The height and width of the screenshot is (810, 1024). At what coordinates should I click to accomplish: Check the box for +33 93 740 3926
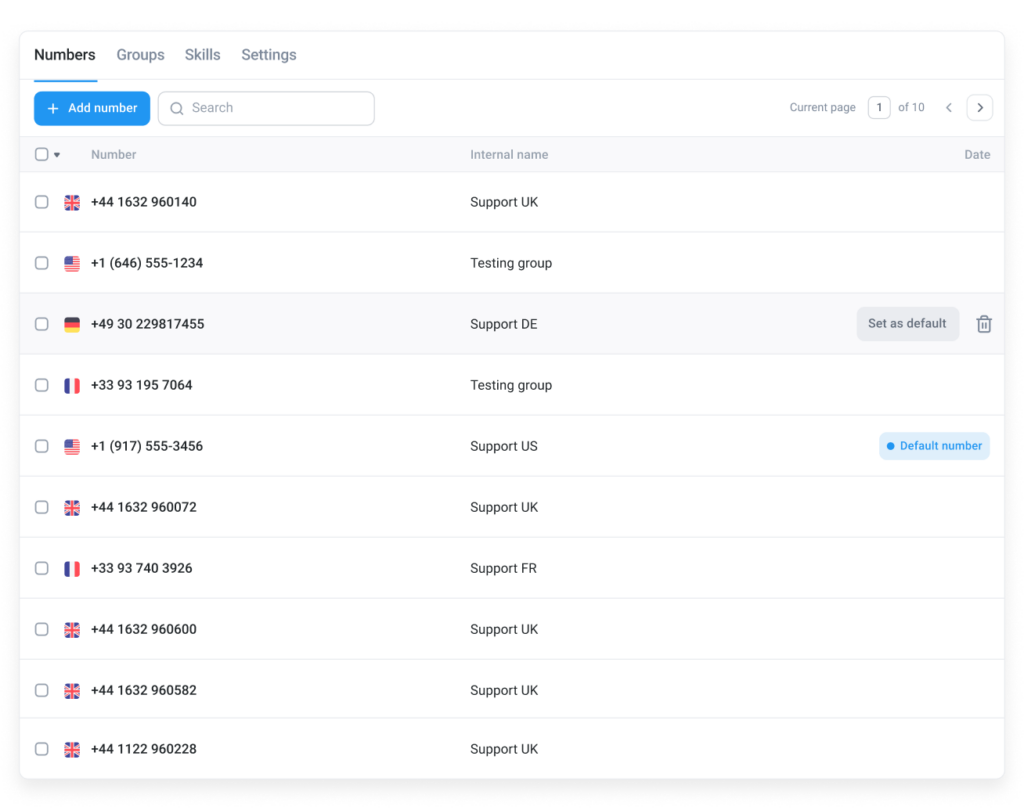(x=42, y=568)
